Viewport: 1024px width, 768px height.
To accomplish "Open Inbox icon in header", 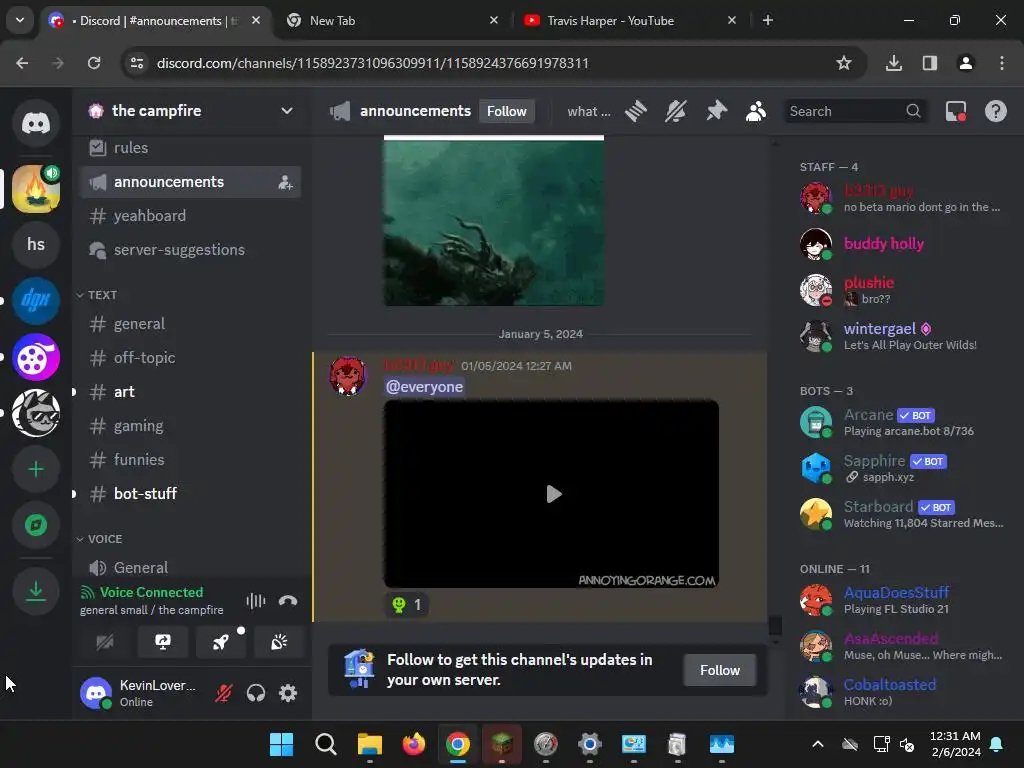I will pyautogui.click(x=955, y=111).
